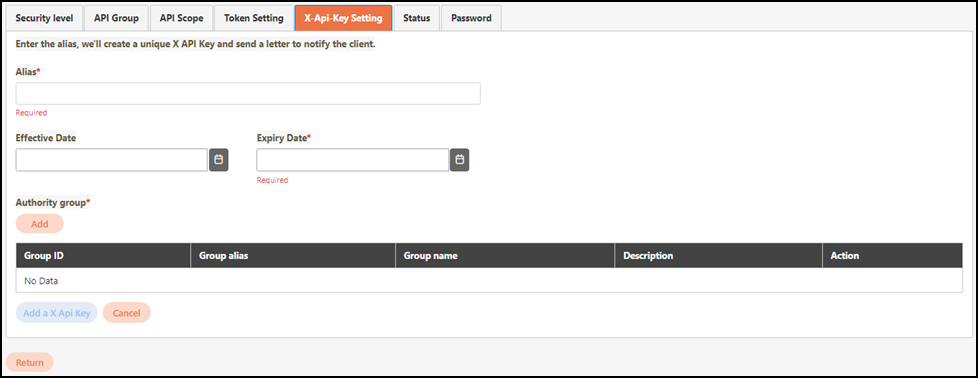This screenshot has height=378, width=978.
Task: Focus the Alias input field
Action: [248, 94]
